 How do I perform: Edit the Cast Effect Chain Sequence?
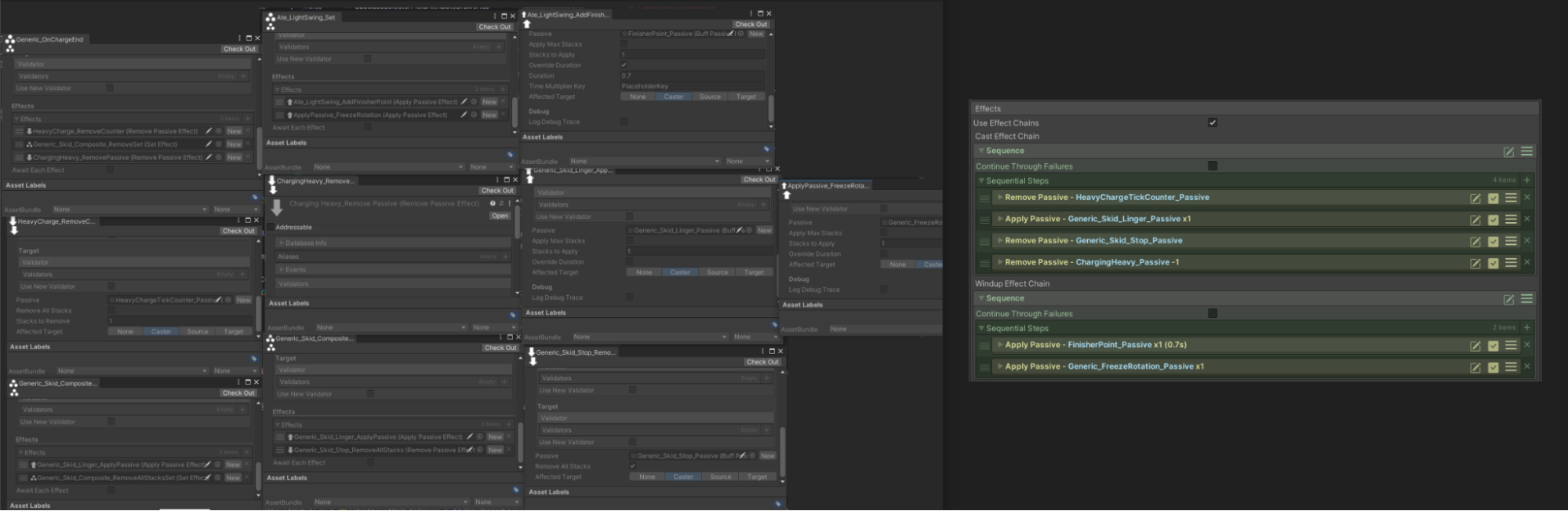[1508, 151]
